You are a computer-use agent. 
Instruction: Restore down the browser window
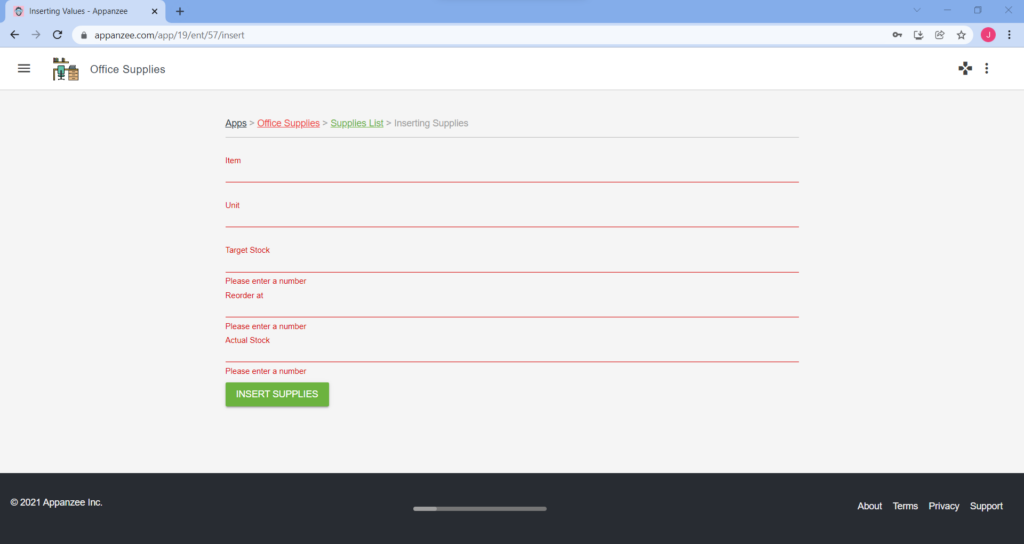click(978, 10)
